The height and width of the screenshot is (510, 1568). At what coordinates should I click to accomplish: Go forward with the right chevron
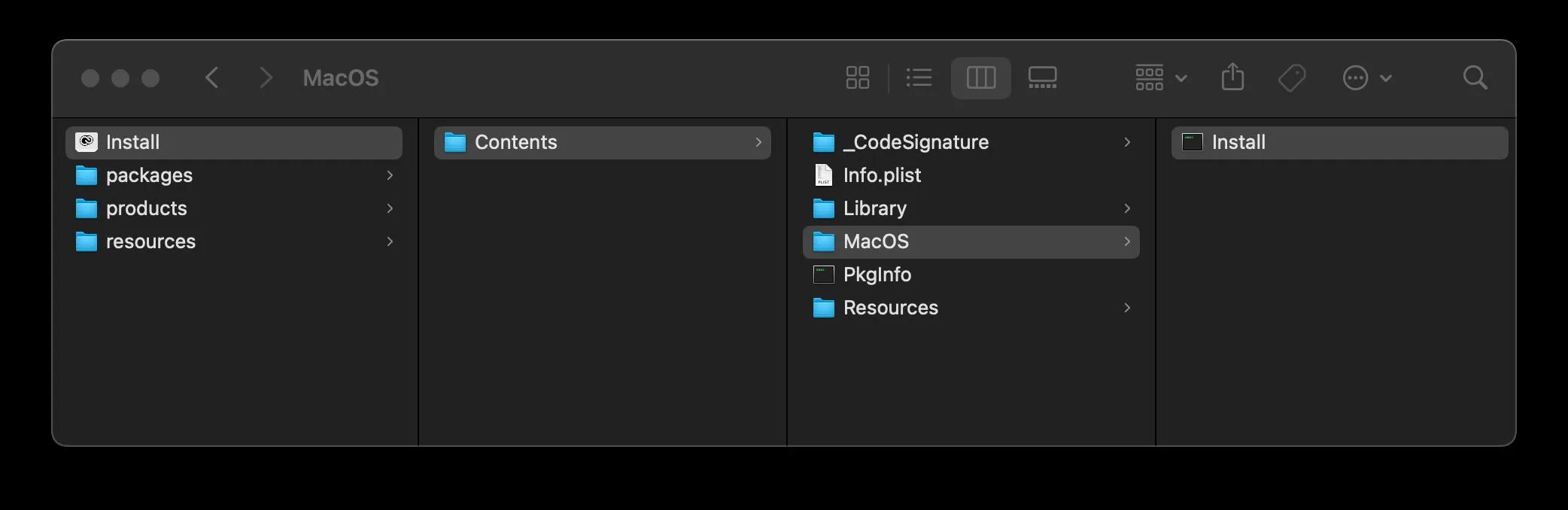265,77
